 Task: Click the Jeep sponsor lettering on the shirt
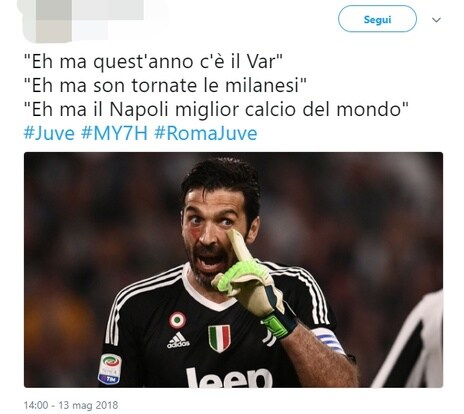pos(229,377)
